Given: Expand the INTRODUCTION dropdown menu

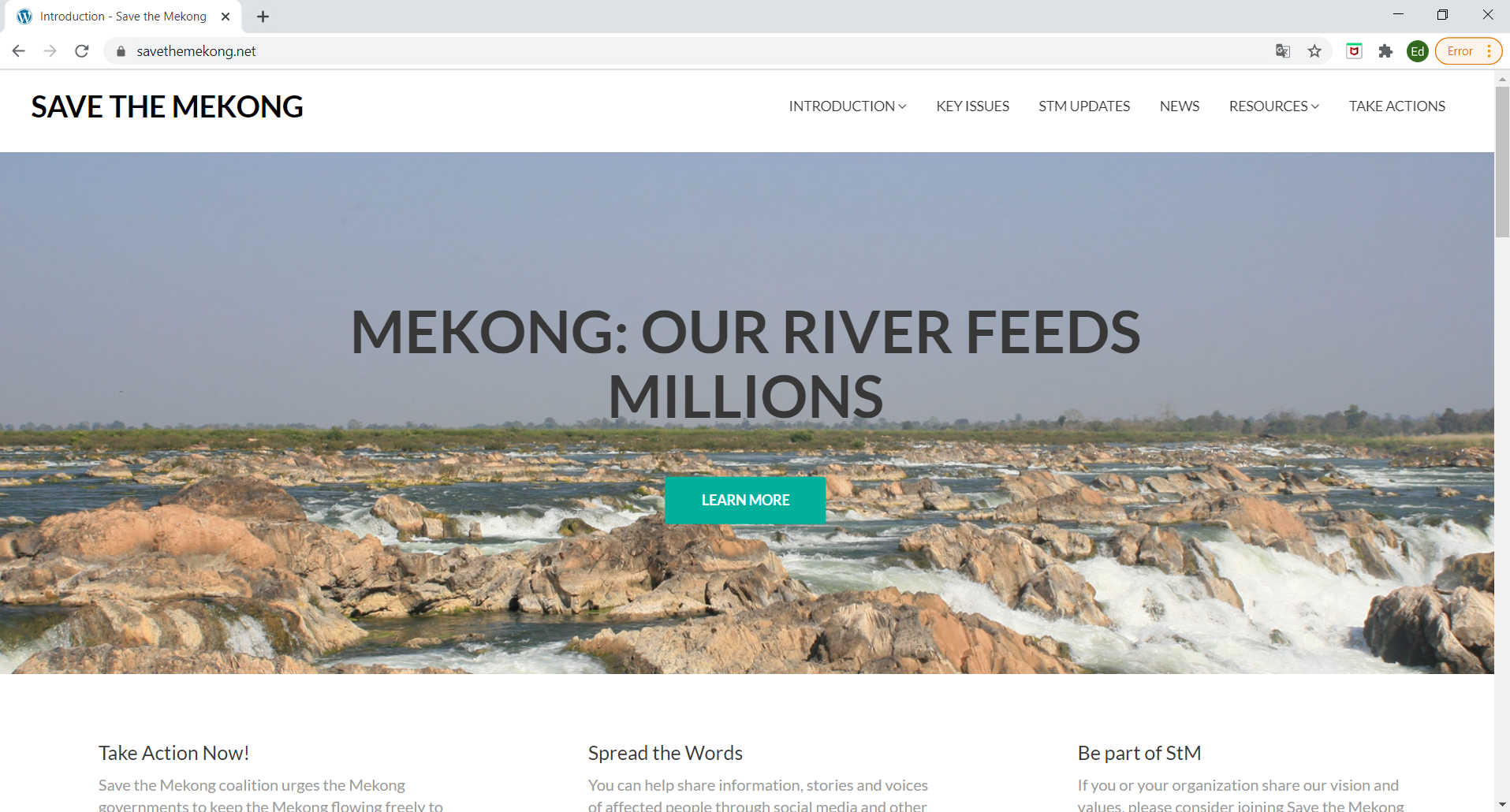Looking at the screenshot, I should (x=848, y=106).
